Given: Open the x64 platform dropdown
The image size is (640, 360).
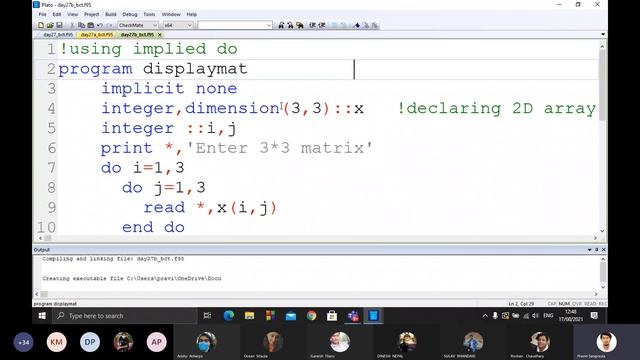Looking at the screenshot, I should [178, 25].
